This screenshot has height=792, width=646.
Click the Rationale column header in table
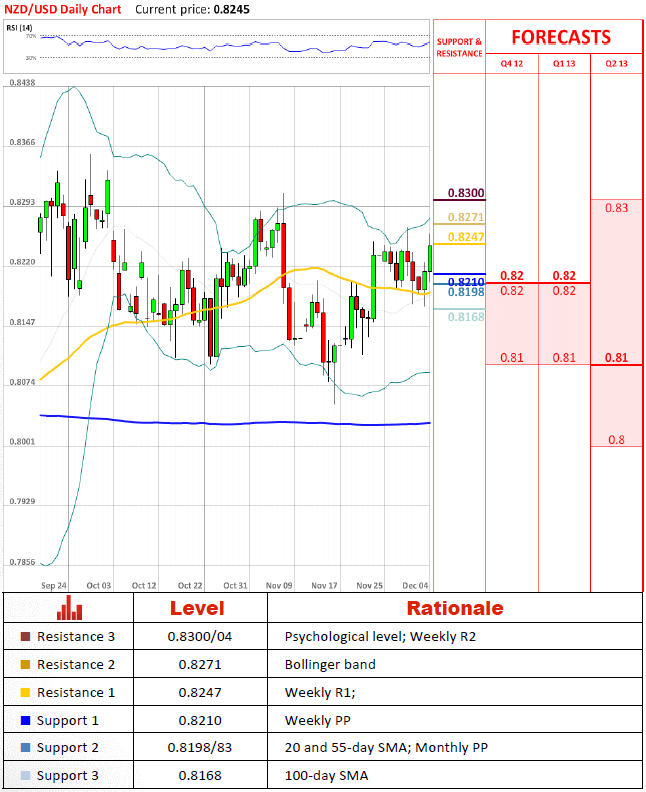454,608
